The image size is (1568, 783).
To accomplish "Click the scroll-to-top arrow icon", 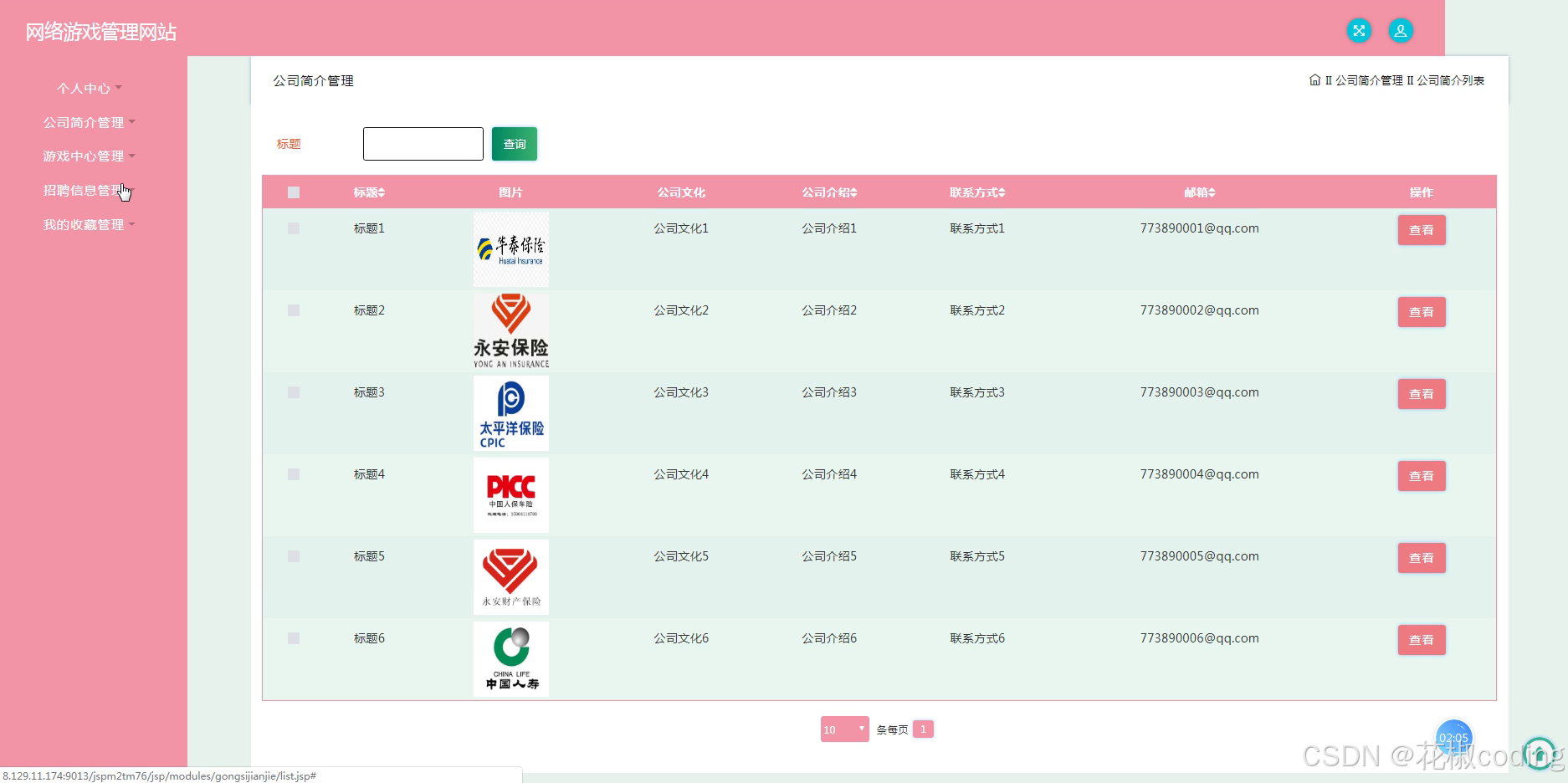I will pos(1539,753).
